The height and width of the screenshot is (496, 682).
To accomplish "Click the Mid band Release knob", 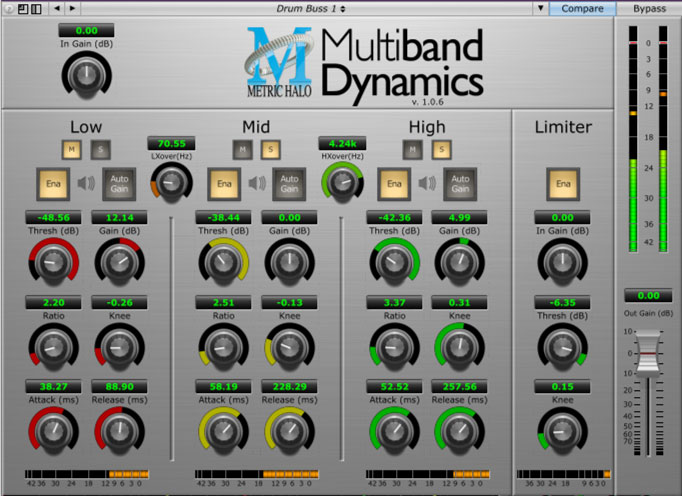I will [290, 431].
